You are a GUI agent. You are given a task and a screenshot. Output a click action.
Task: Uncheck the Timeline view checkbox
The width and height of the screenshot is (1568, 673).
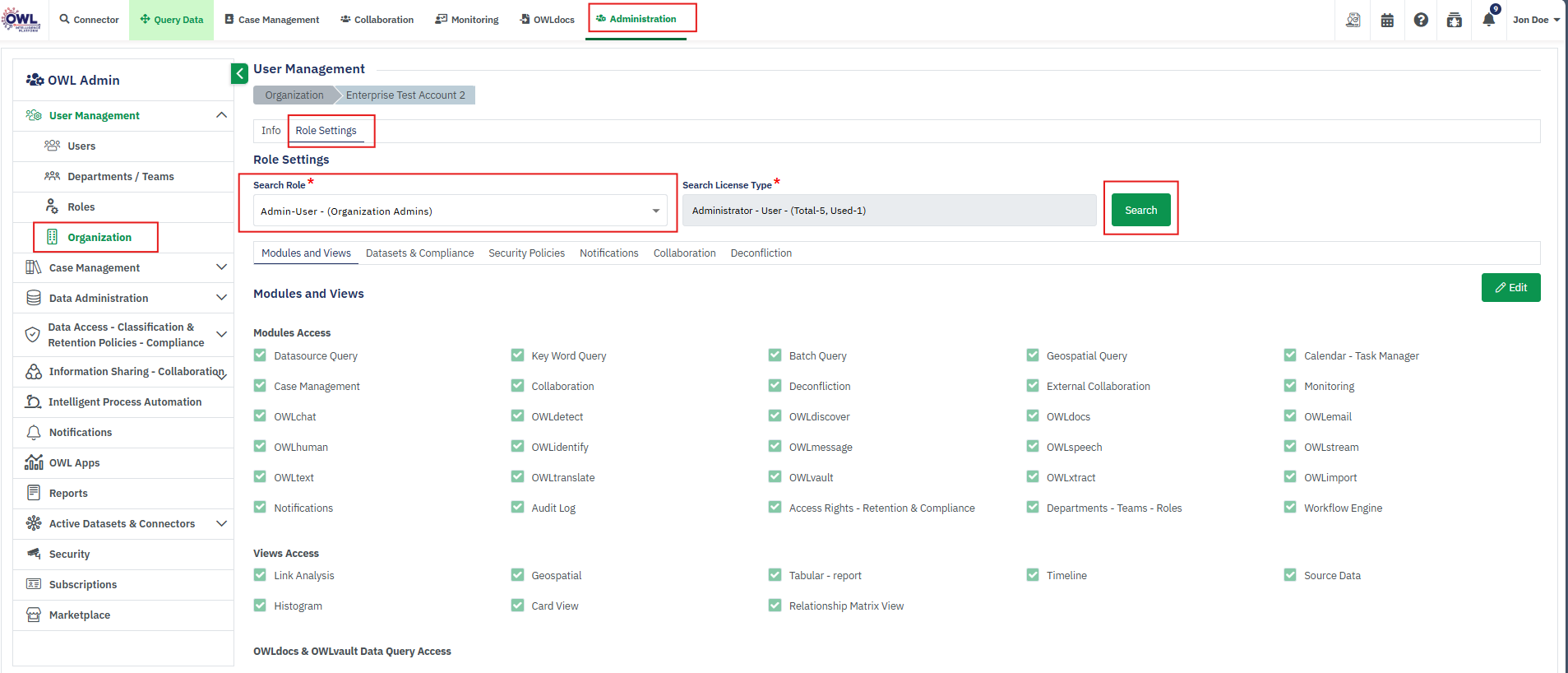coord(1033,575)
